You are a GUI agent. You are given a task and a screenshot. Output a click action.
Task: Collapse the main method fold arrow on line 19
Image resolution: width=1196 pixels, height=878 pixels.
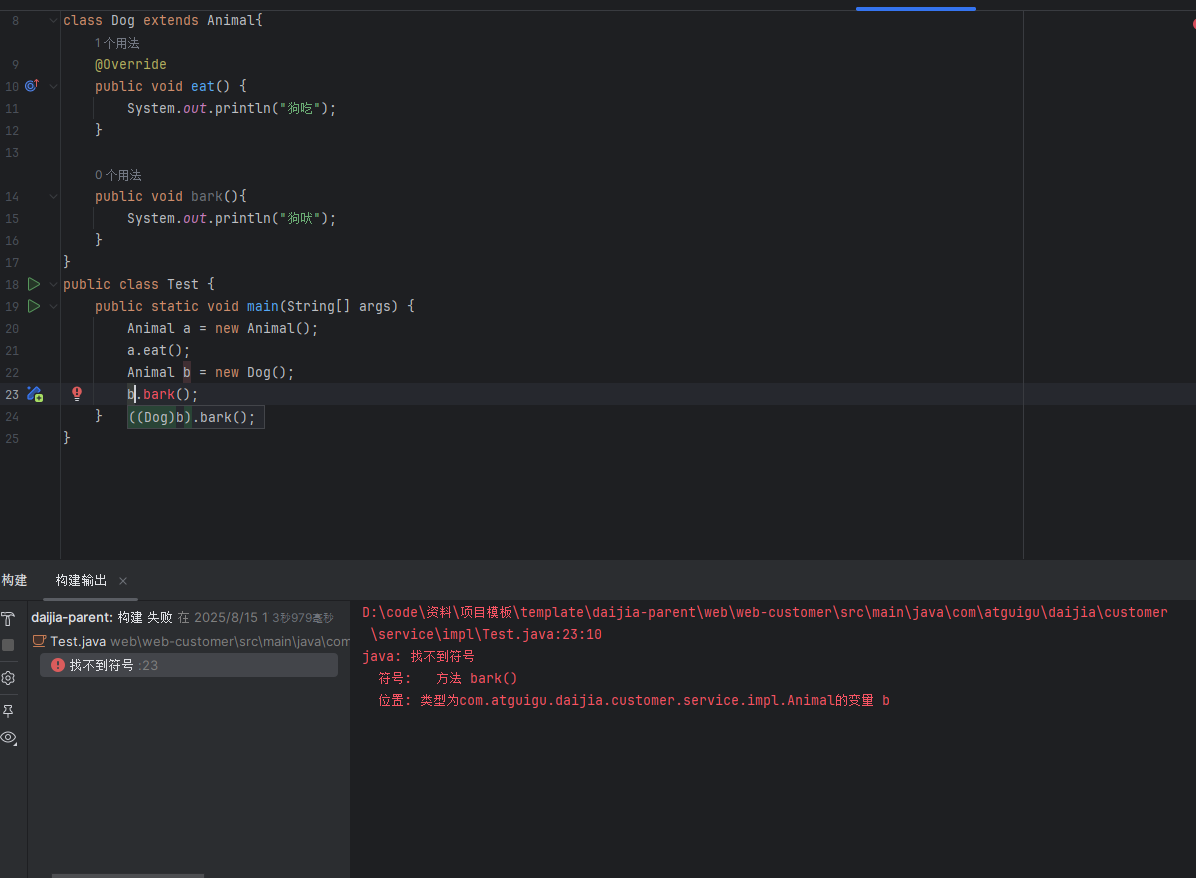click(53, 307)
